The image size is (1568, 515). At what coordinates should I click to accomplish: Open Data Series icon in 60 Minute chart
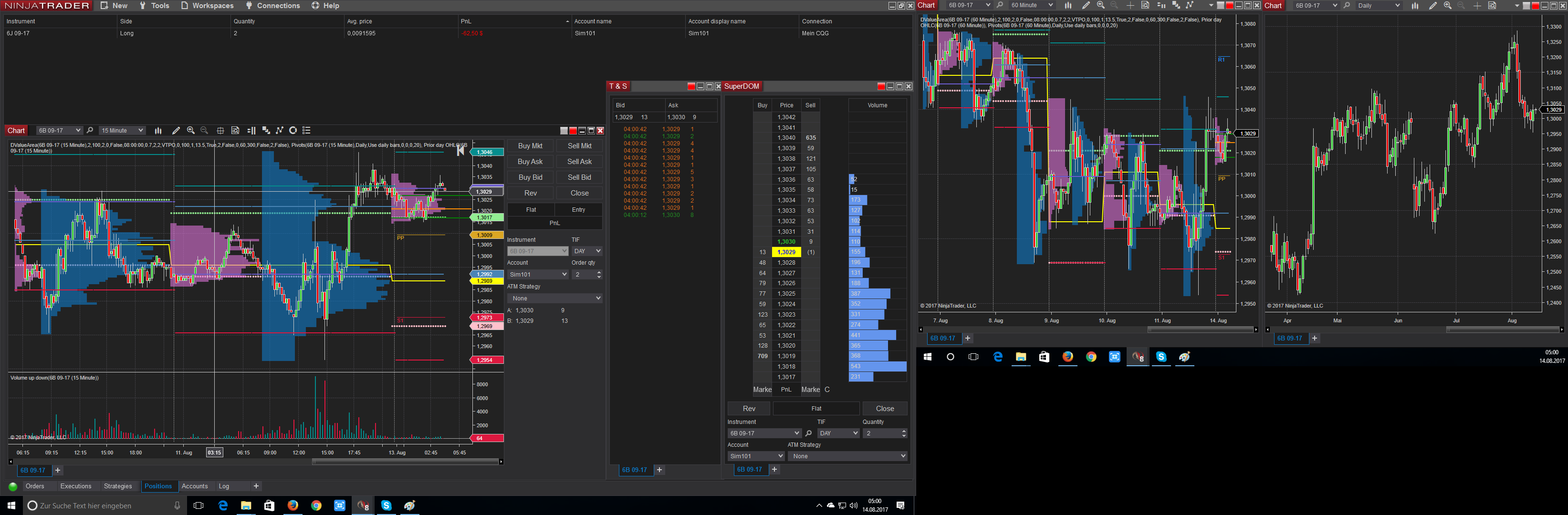pos(1068,5)
